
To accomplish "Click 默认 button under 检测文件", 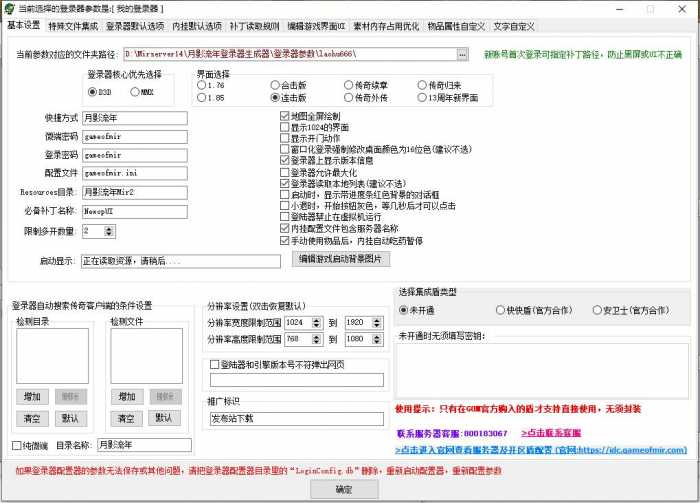I will click(163, 417).
